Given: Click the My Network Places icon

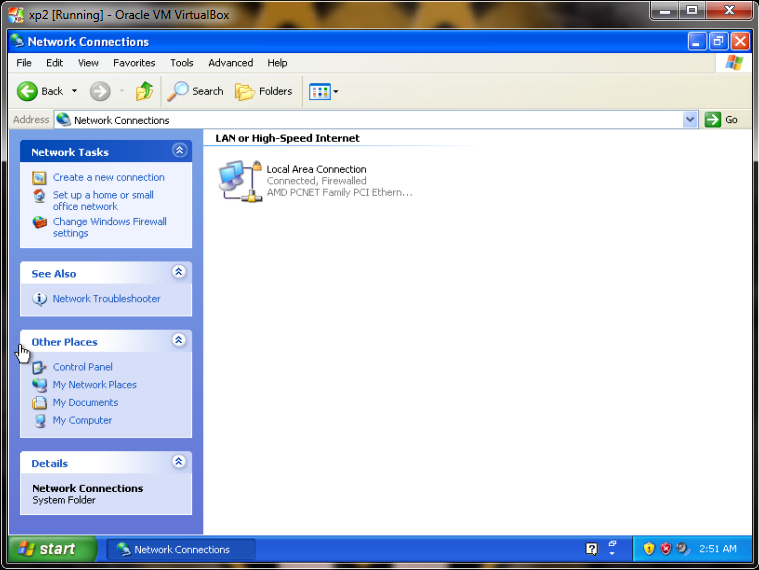Looking at the screenshot, I should (39, 385).
